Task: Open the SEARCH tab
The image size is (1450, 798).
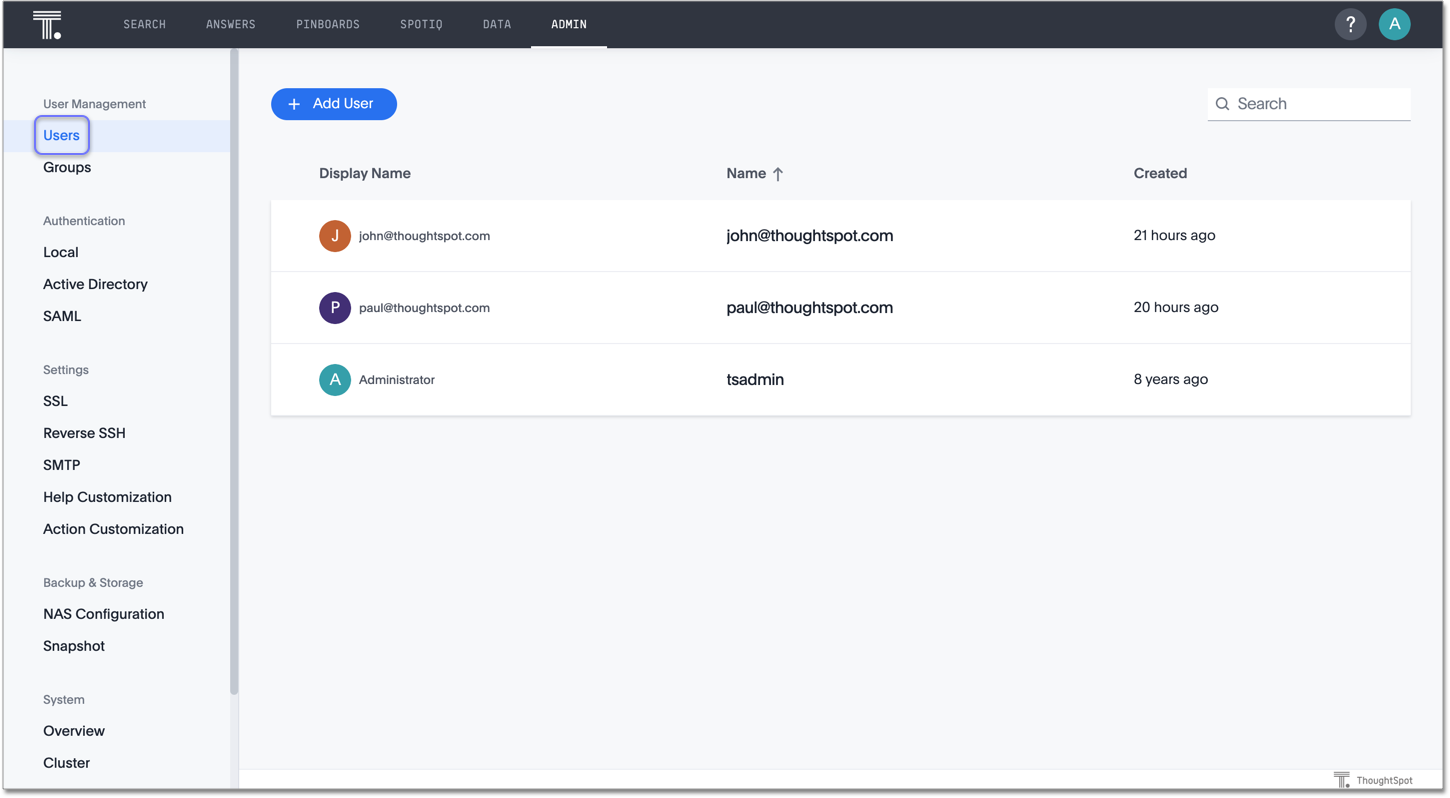Action: [144, 24]
